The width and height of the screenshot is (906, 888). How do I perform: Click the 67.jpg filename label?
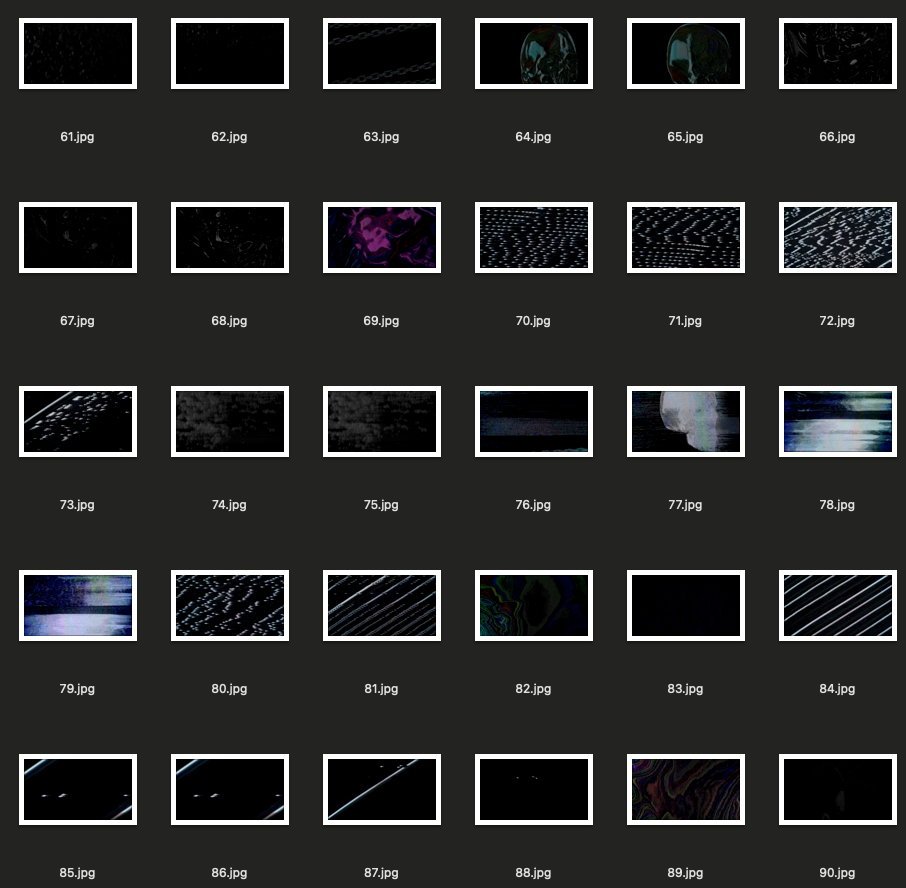77,321
